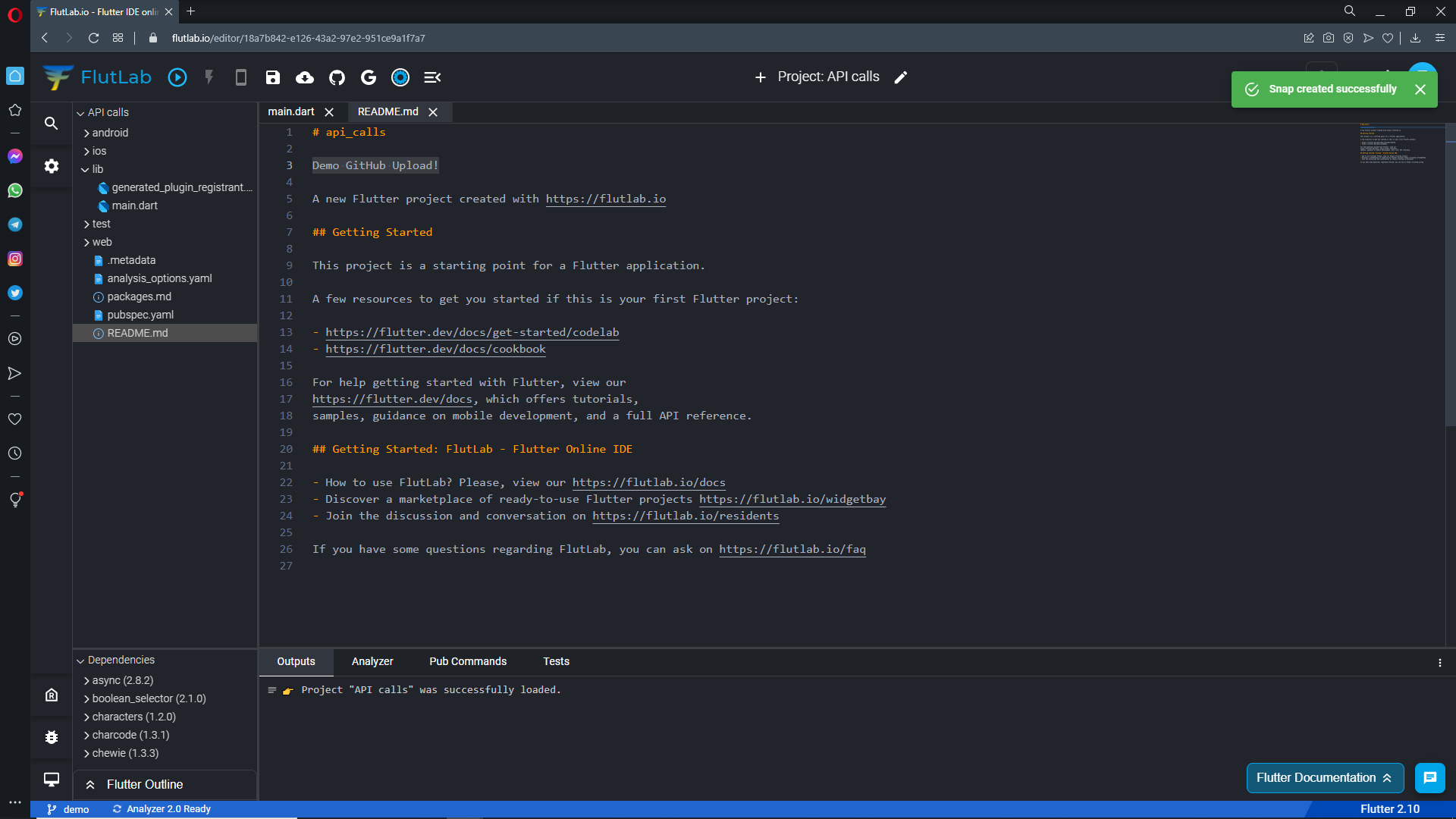Open the mobile device preview icon

[241, 77]
